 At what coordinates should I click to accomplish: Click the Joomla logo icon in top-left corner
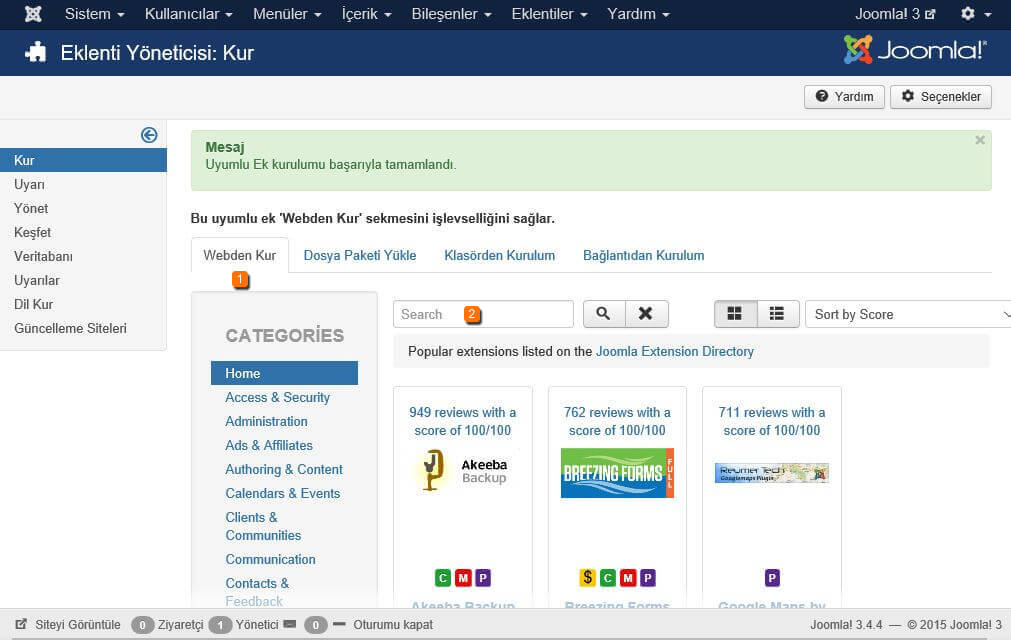pyautogui.click(x=33, y=14)
